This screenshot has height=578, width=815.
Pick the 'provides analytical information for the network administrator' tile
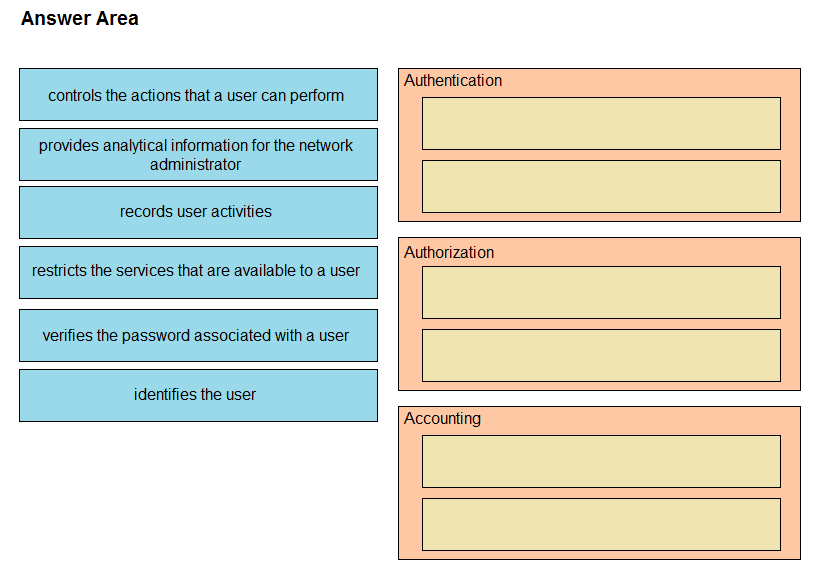click(x=199, y=155)
